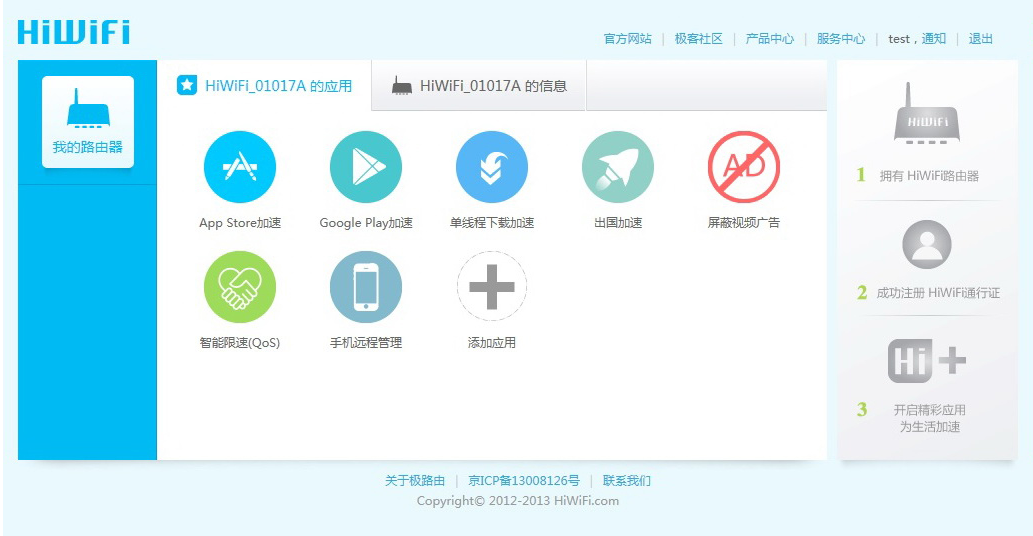Select 我的路由器 in the sidebar
Screen dimensions: 1033x536
[88, 122]
